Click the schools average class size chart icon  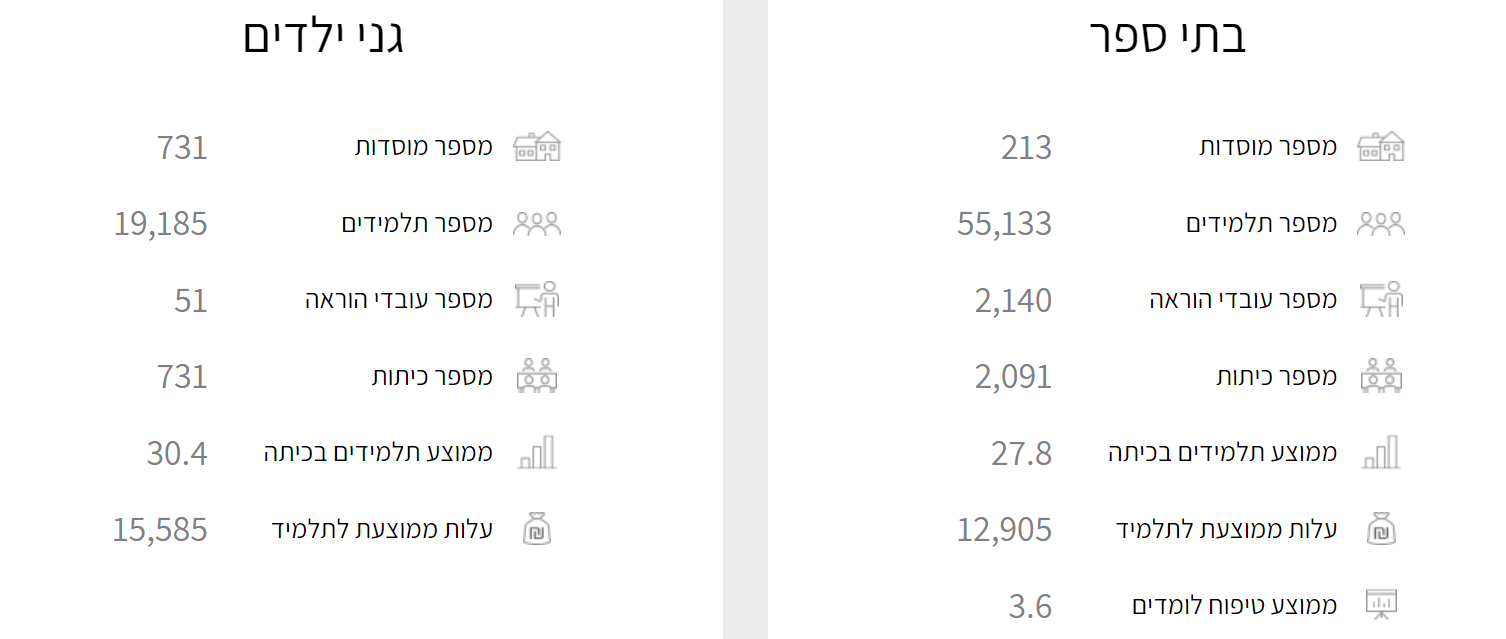(1381, 453)
